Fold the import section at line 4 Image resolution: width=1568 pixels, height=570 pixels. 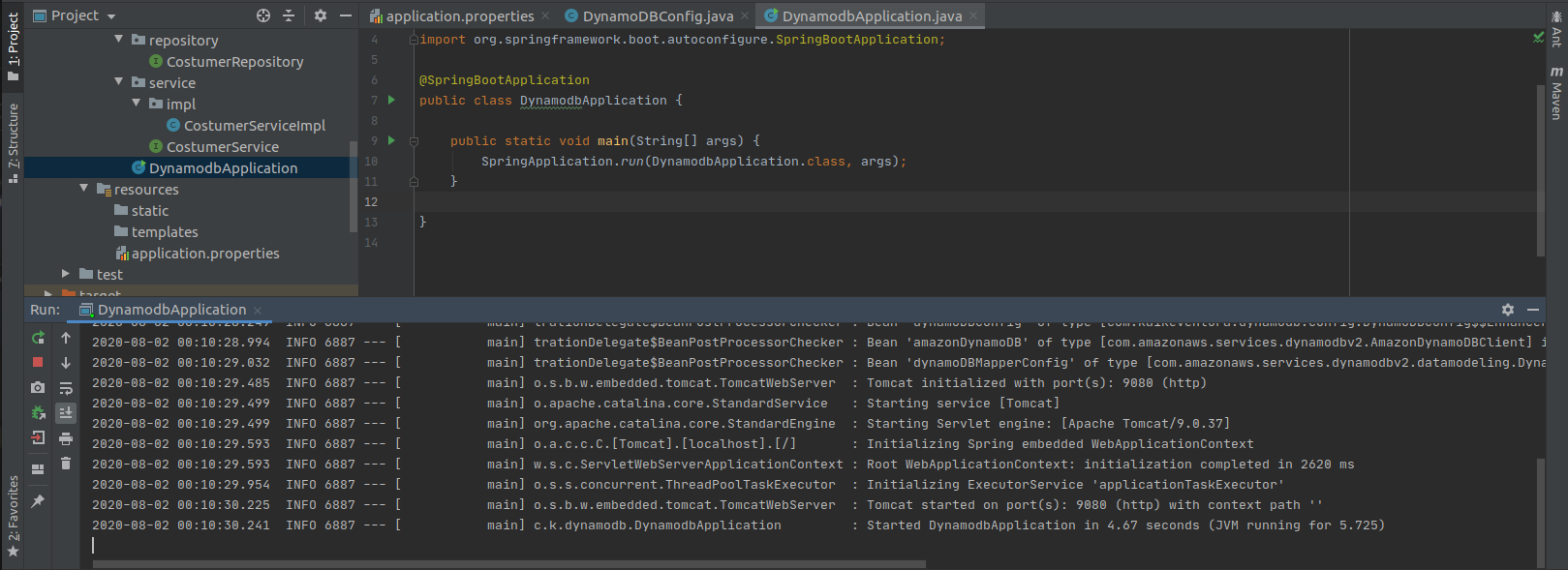pos(414,40)
